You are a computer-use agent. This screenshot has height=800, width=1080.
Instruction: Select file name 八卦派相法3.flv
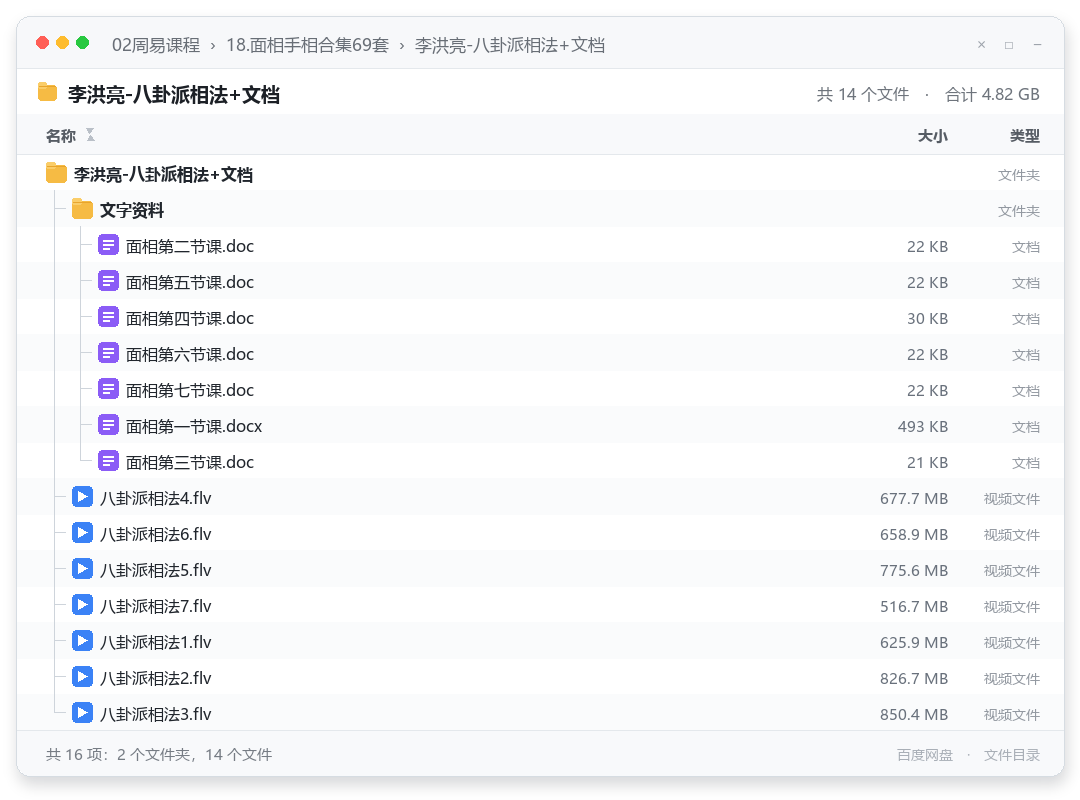tap(156, 714)
